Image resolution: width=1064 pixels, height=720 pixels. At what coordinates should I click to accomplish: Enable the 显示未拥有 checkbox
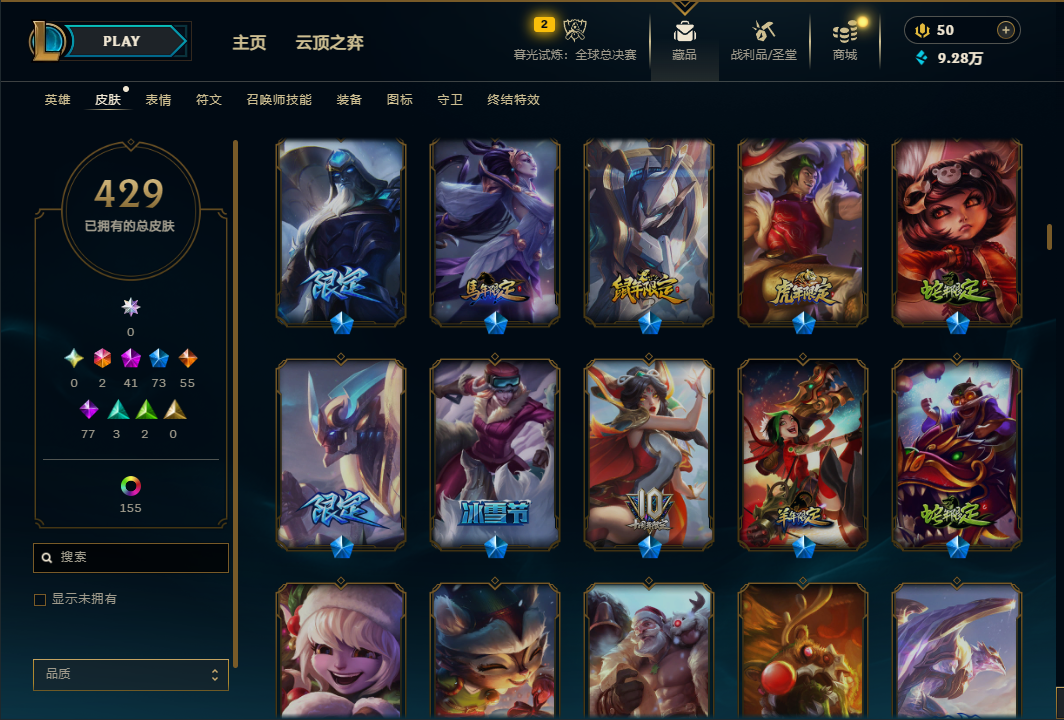point(40,599)
